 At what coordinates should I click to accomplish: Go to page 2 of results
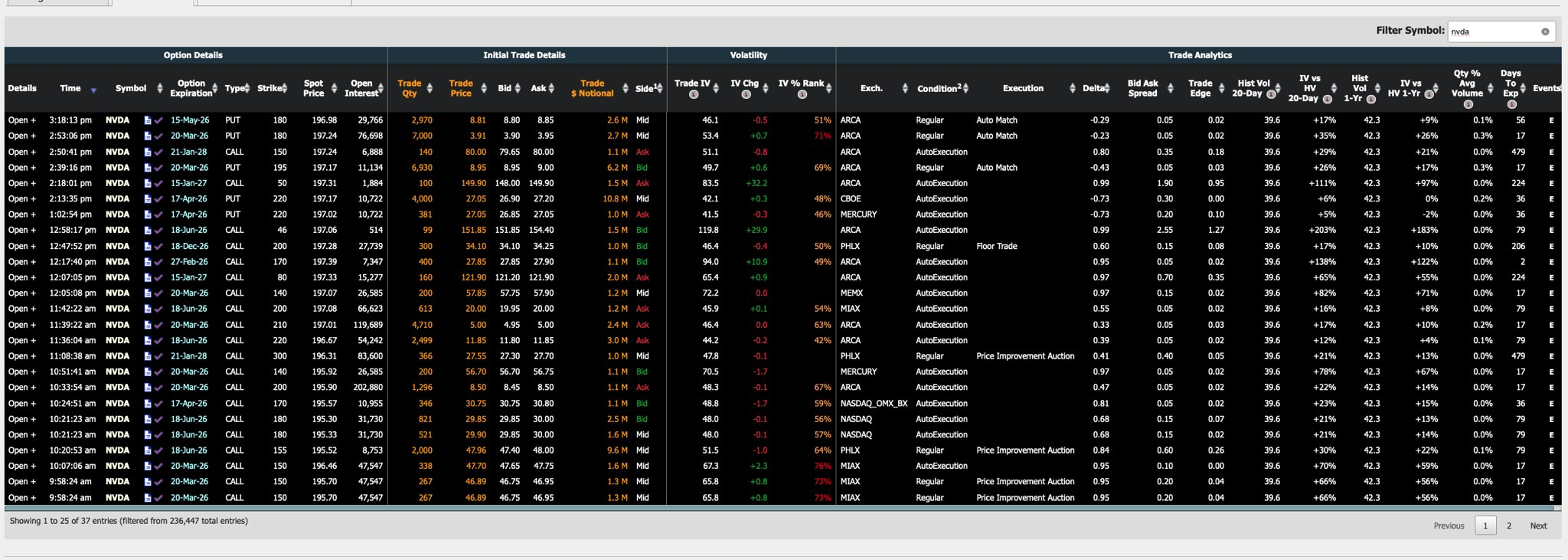(1508, 526)
